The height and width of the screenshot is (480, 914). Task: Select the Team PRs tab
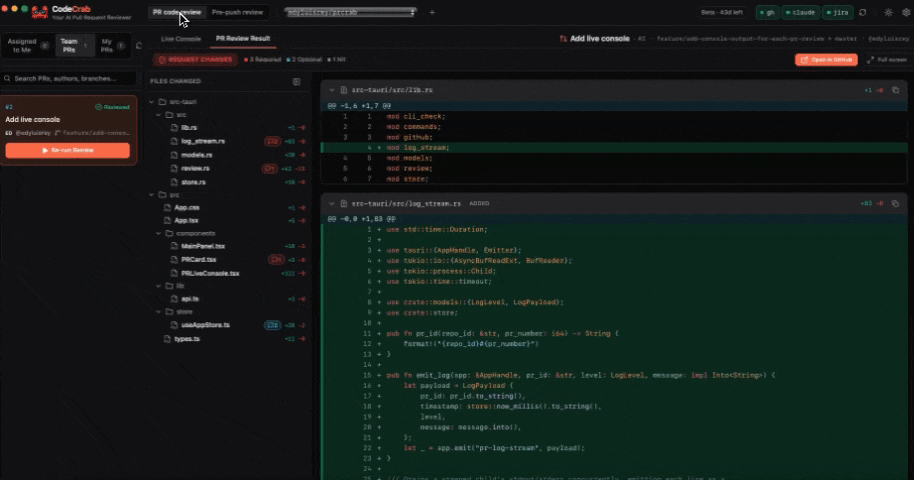click(x=74, y=45)
